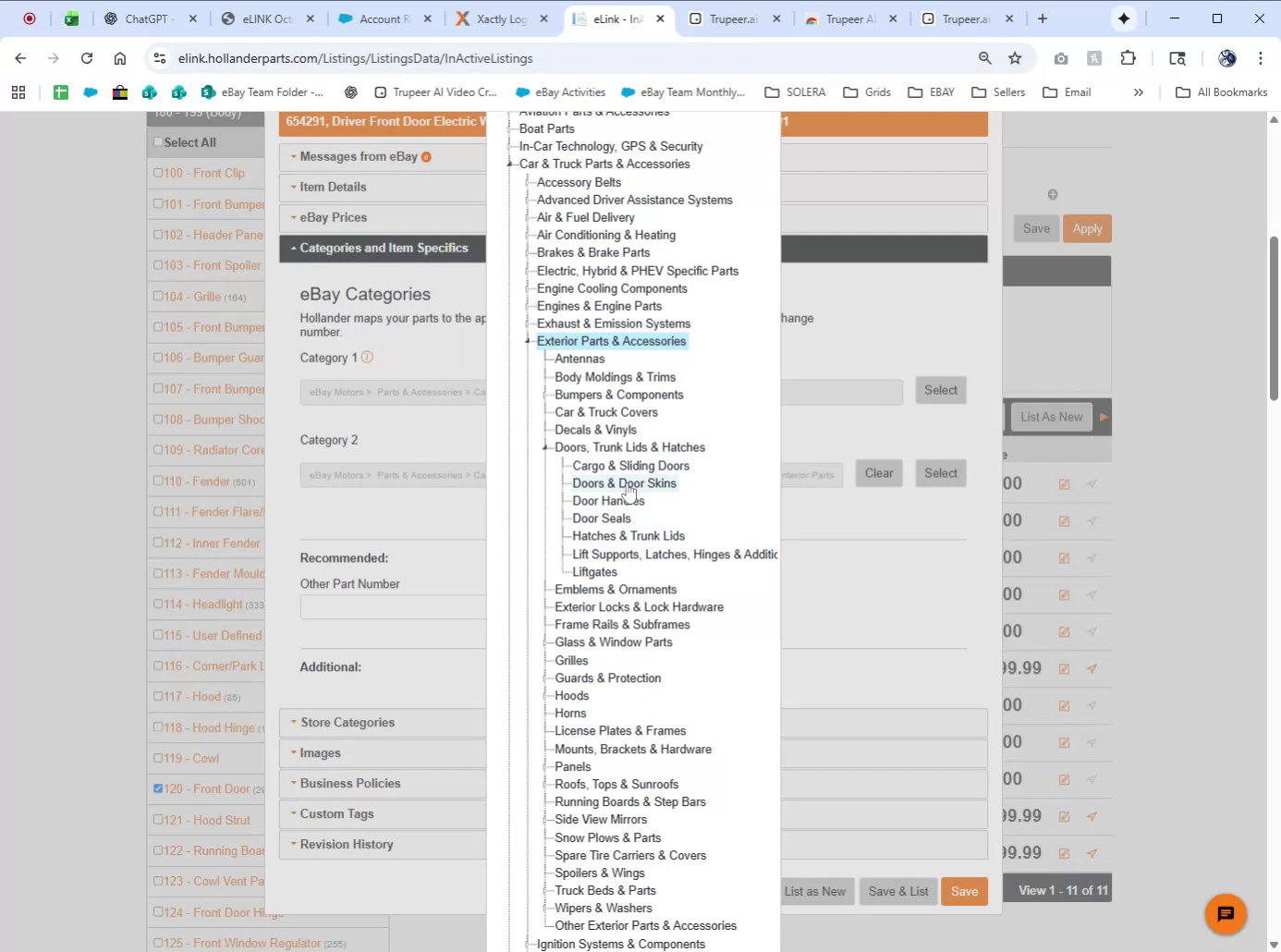The image size is (1281, 952).
Task: Click the browser reload icon
Action: pos(87,58)
